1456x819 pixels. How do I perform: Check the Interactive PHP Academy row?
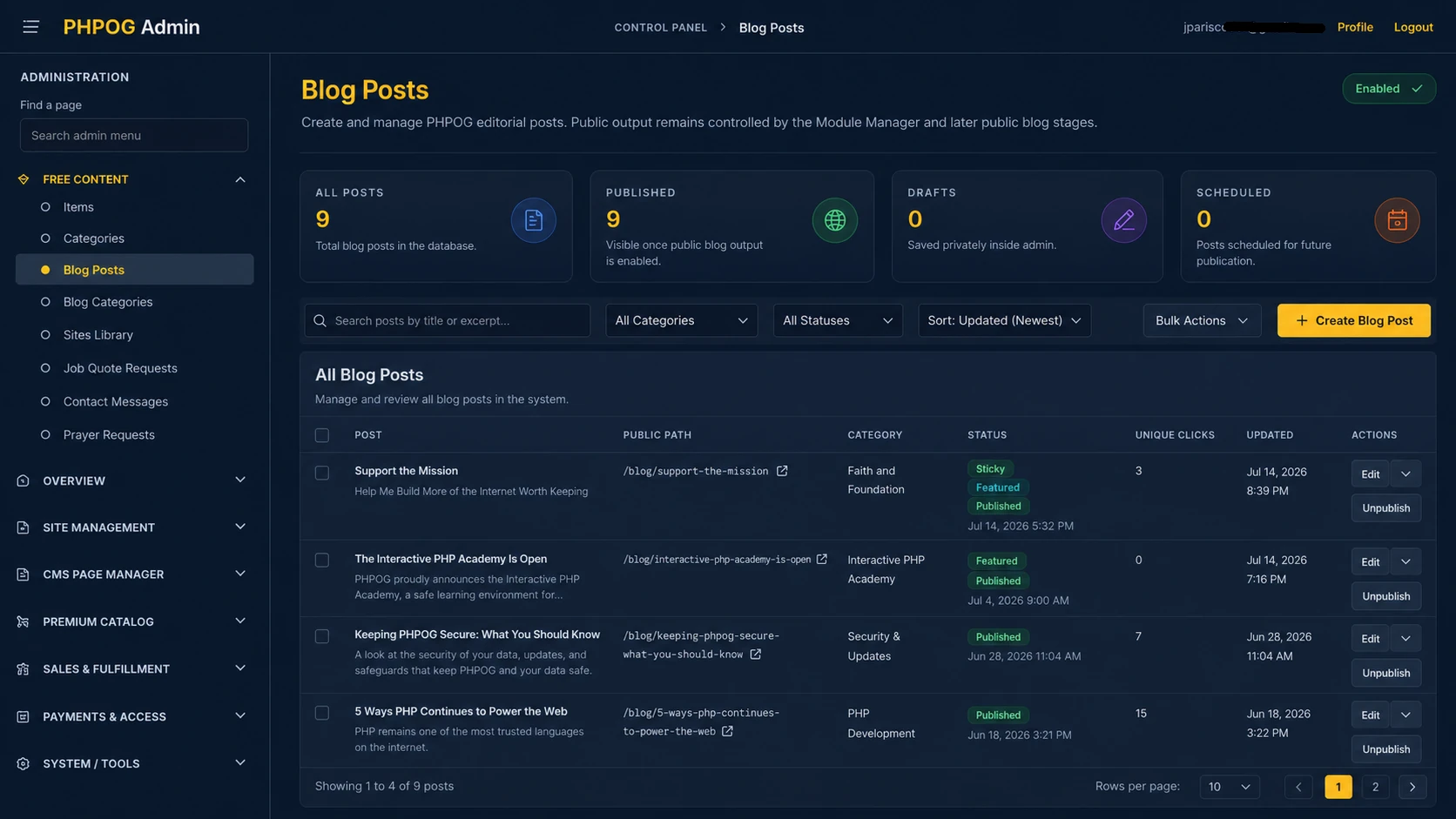tap(322, 560)
